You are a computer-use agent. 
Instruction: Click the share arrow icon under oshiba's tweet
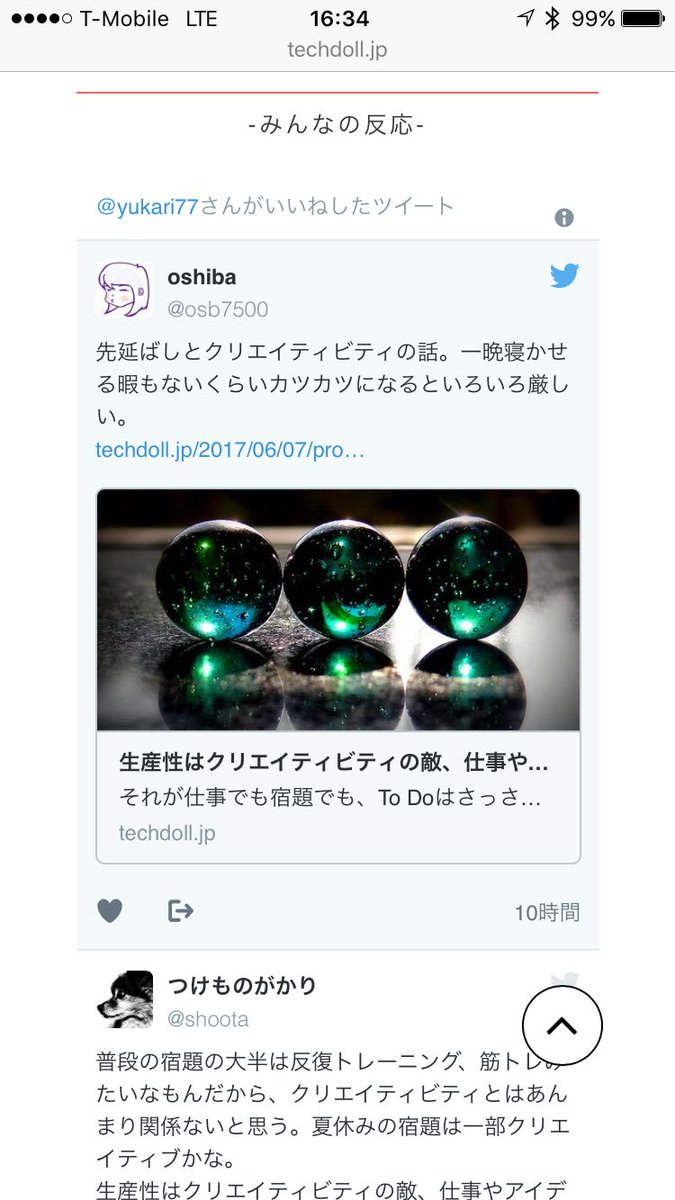point(181,910)
